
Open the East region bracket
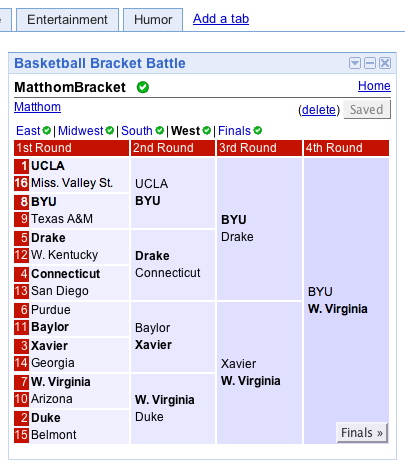point(28,131)
